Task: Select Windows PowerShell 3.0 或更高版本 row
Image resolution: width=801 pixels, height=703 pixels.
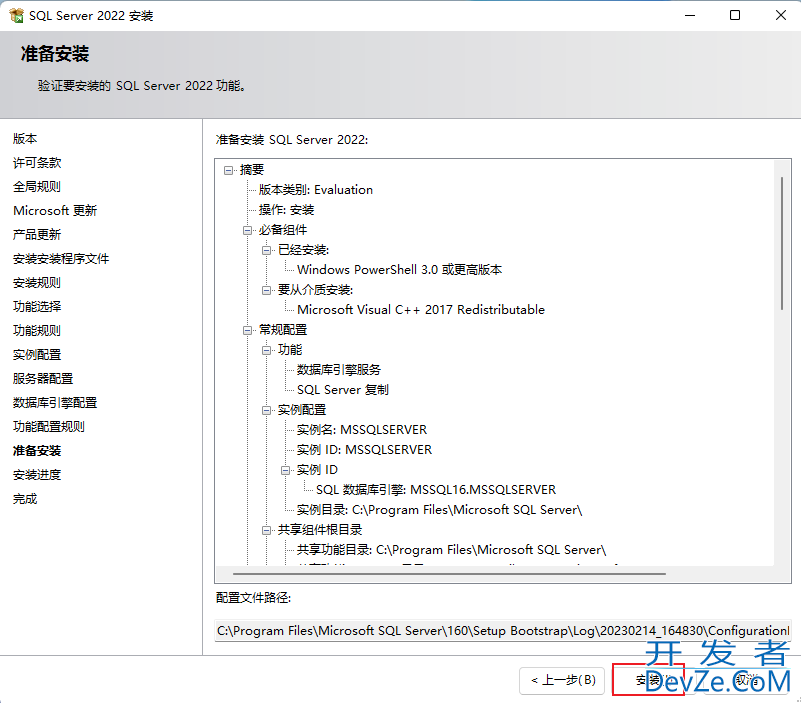Action: tap(399, 270)
